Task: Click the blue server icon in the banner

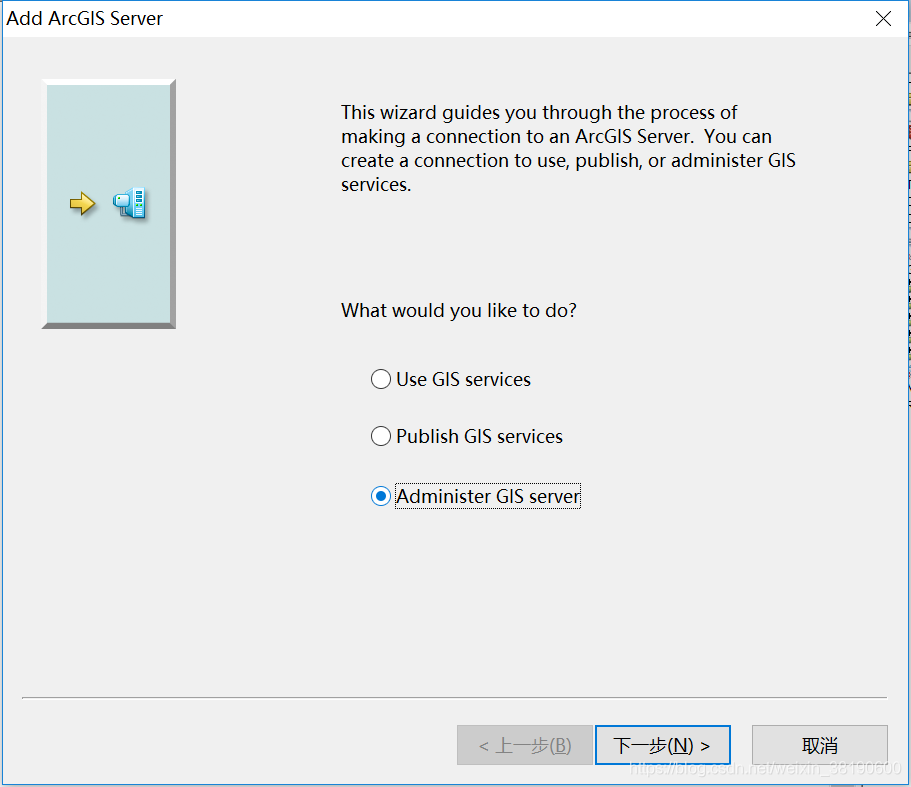Action: point(130,203)
